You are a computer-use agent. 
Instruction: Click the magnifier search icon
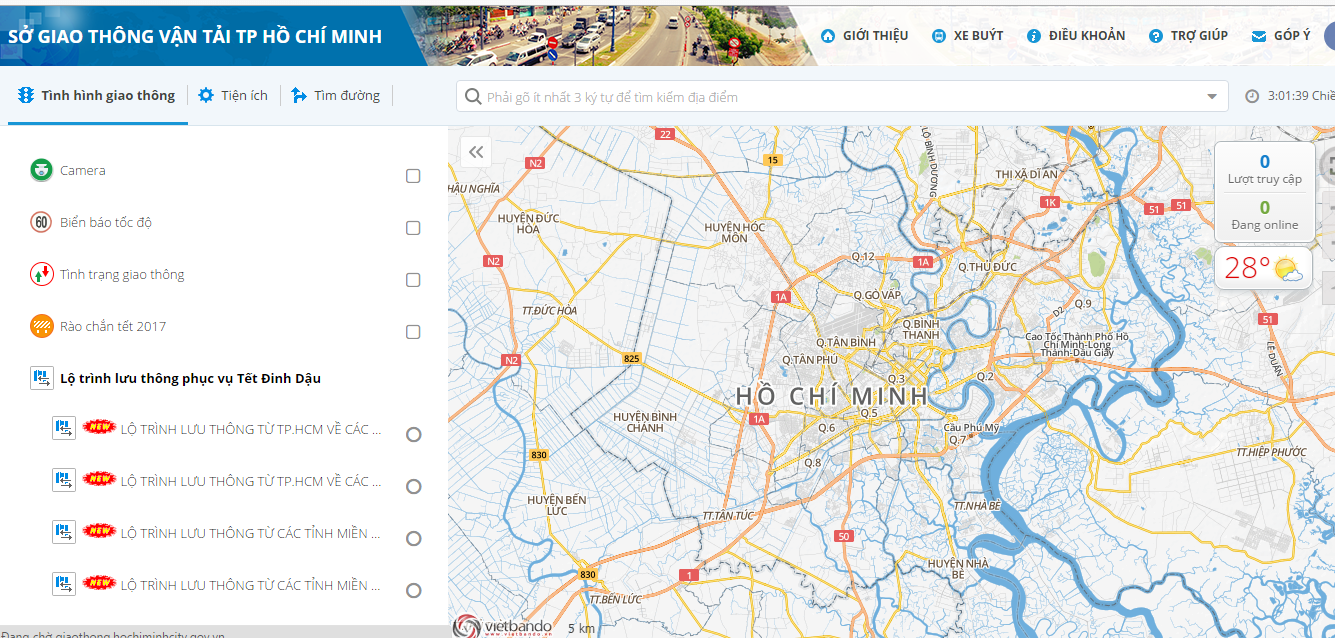[x=472, y=97]
